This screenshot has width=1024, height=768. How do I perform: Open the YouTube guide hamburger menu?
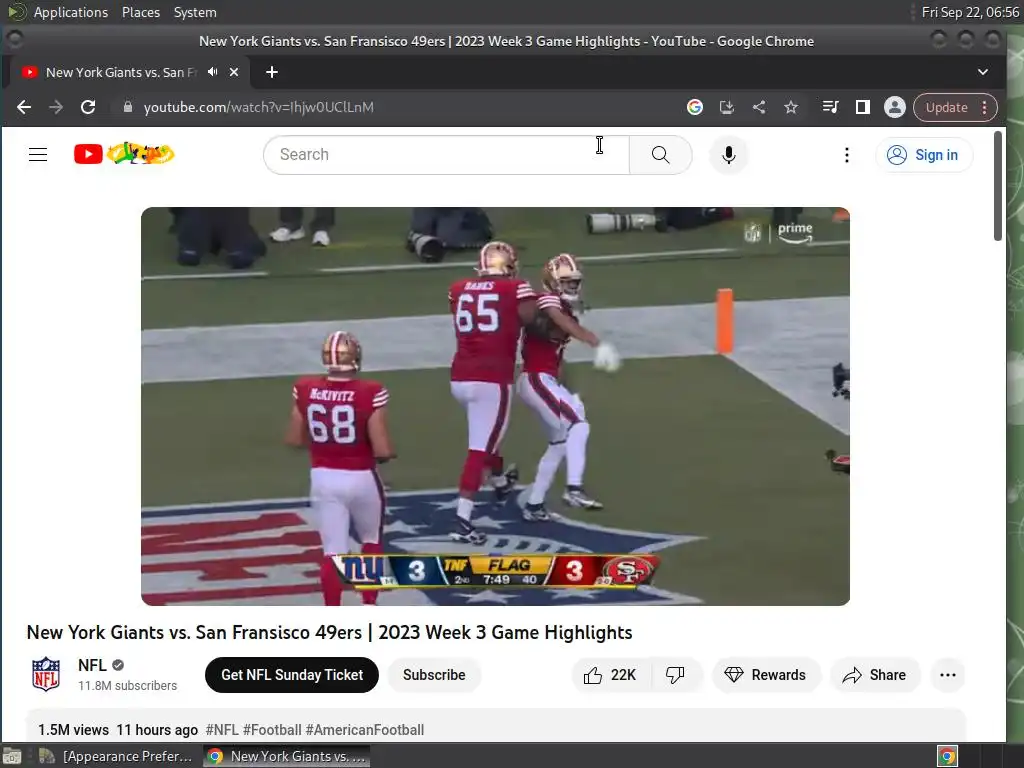(38, 155)
